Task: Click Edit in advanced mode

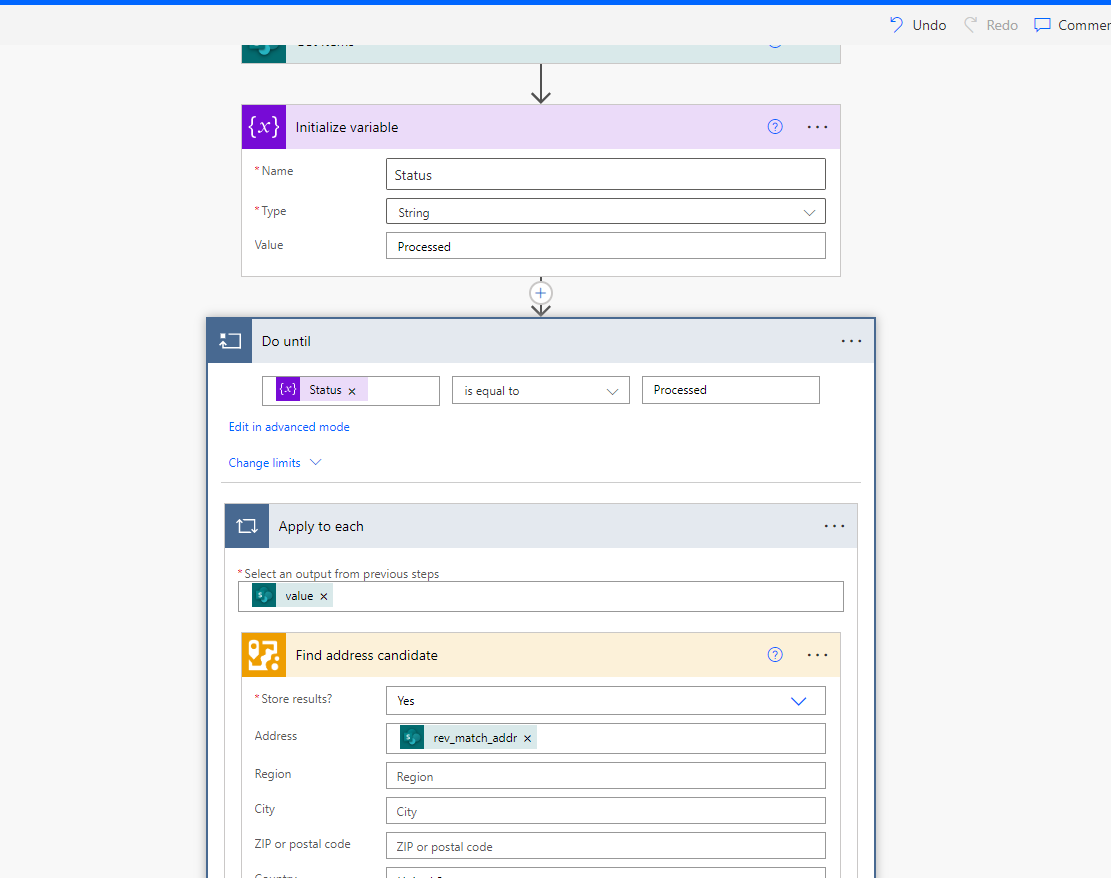Action: click(x=289, y=426)
